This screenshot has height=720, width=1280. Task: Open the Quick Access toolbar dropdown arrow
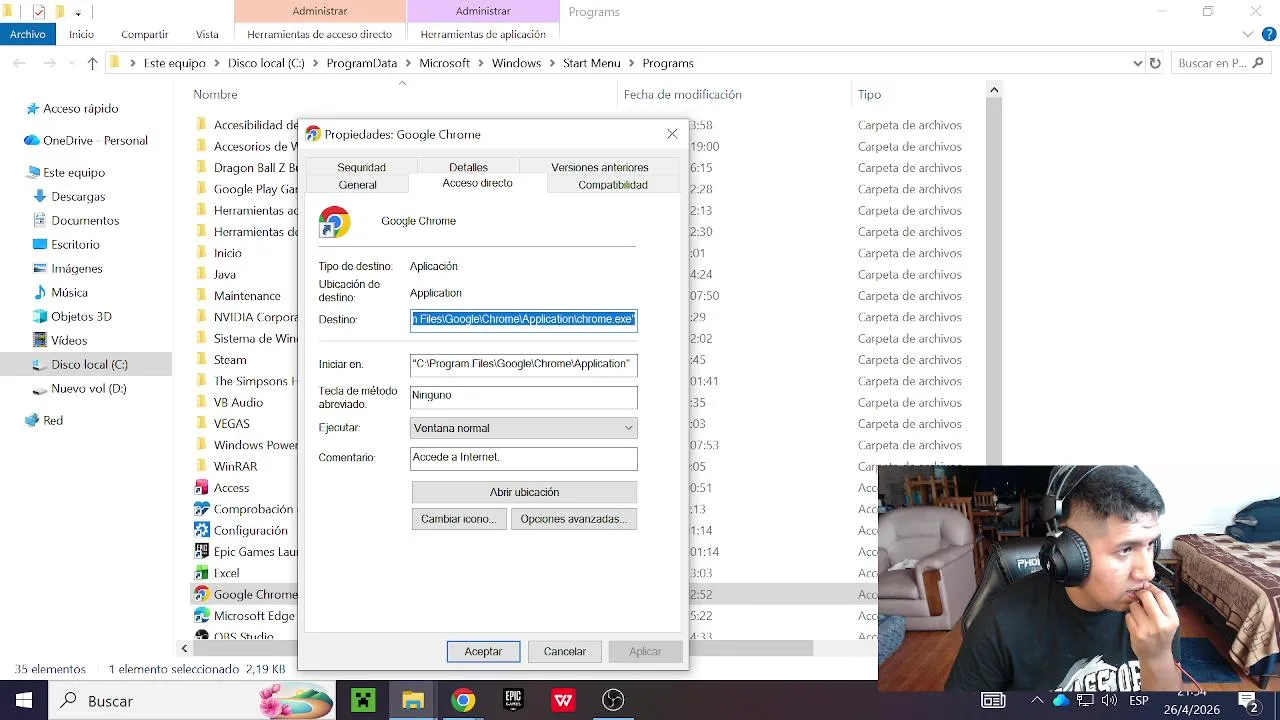78,13
